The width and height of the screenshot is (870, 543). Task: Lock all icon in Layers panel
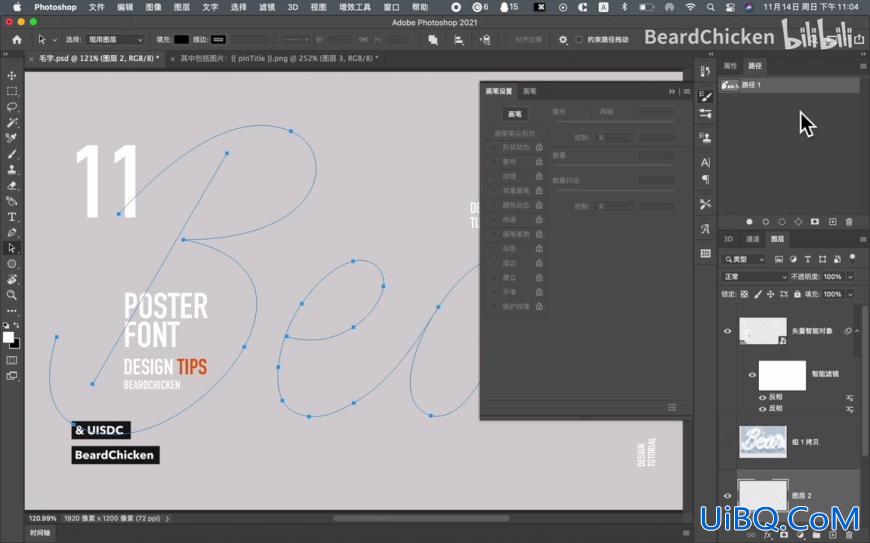(x=797, y=294)
